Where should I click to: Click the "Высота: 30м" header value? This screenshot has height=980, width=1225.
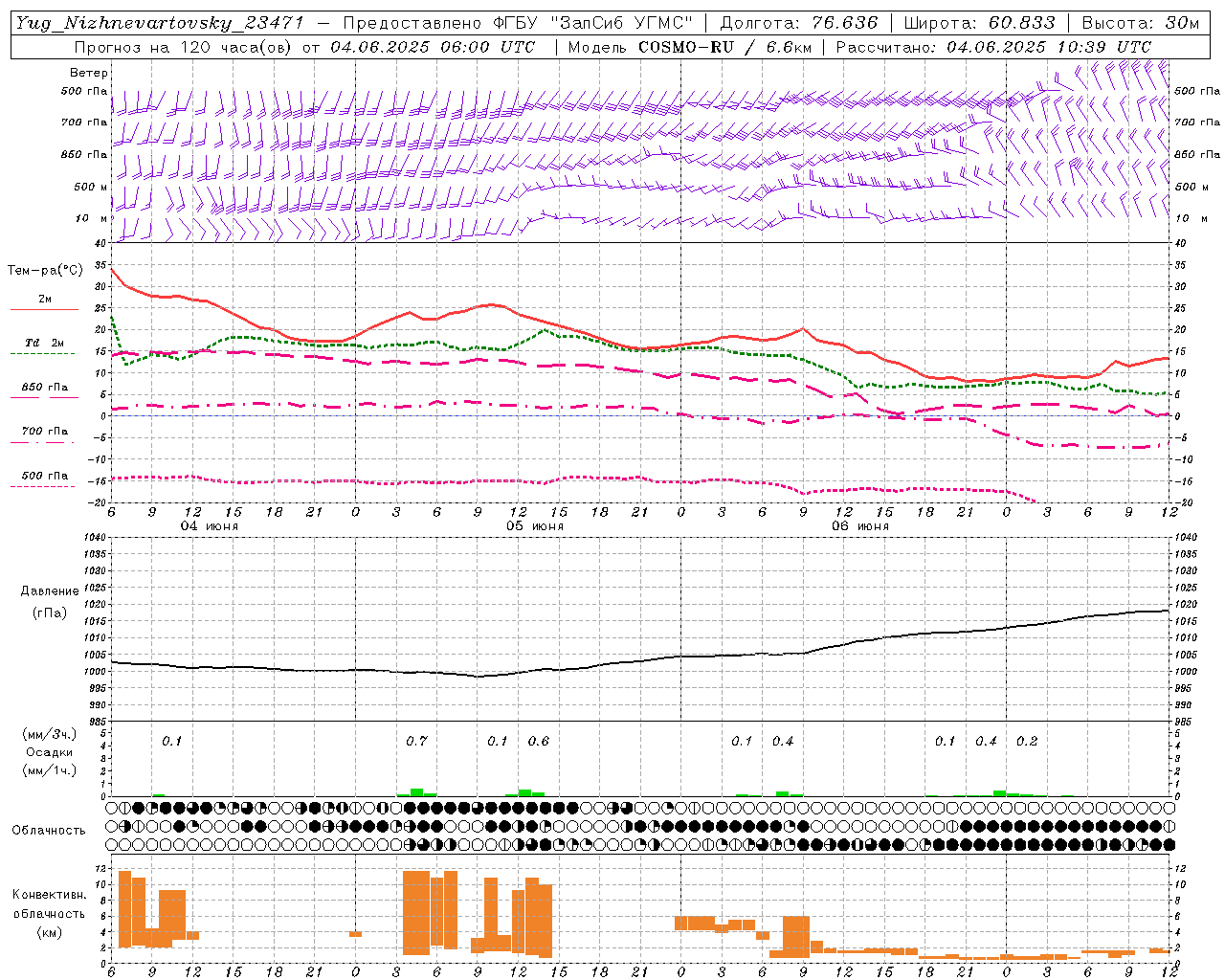(1141, 23)
